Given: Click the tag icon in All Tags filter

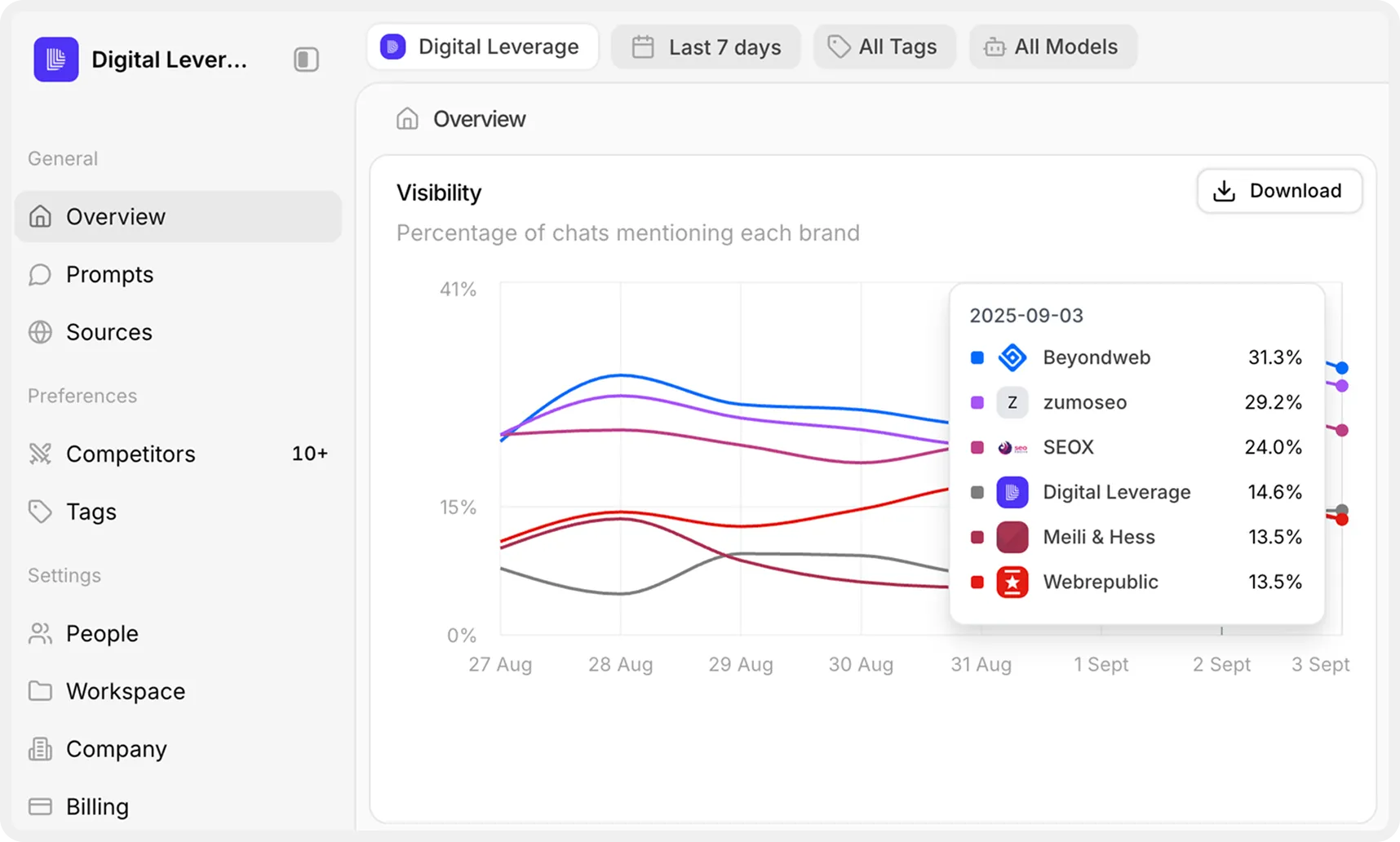Looking at the screenshot, I should pyautogui.click(x=839, y=47).
